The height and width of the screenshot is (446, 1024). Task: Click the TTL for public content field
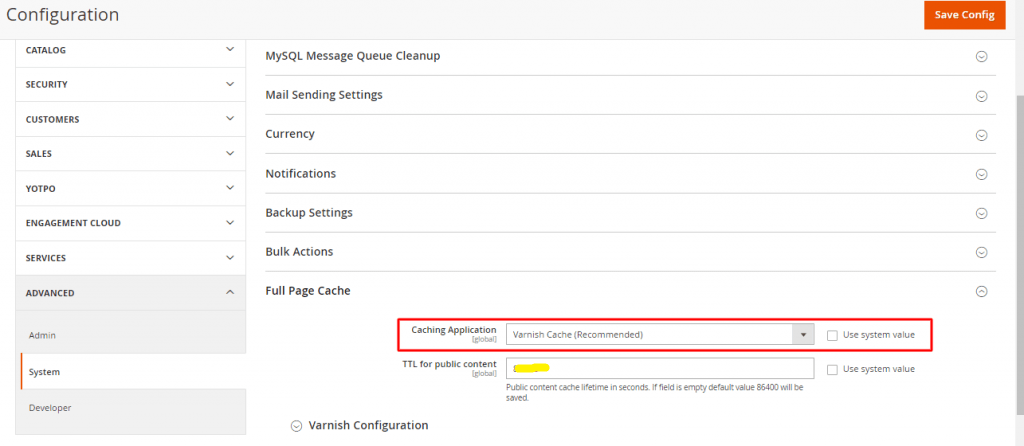[x=660, y=368]
